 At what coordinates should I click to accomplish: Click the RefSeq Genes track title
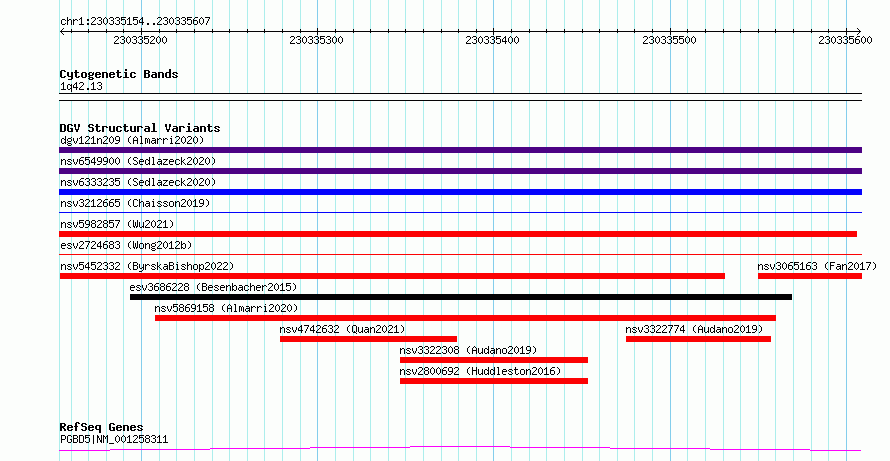[x=101, y=427]
